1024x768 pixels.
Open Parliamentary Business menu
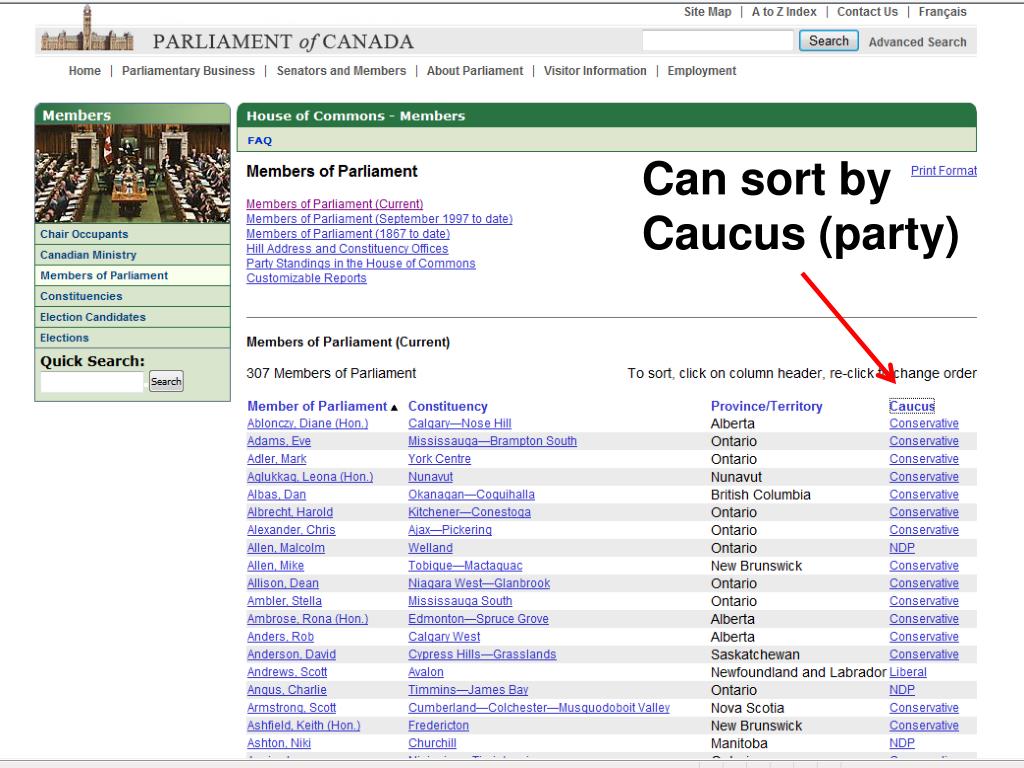[188, 71]
